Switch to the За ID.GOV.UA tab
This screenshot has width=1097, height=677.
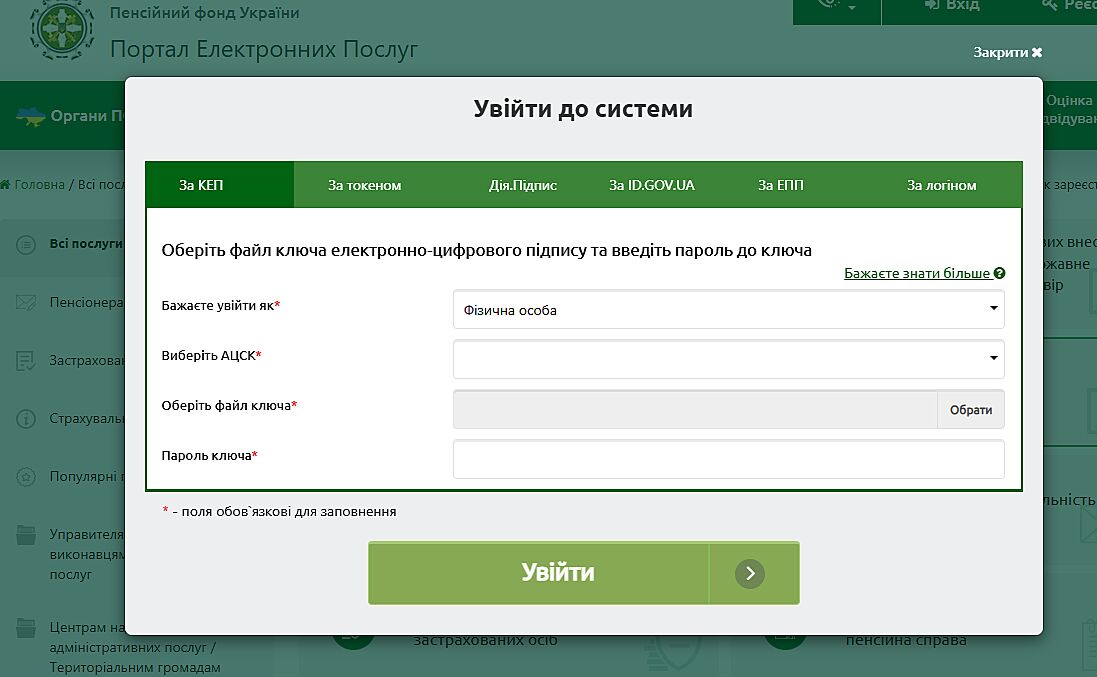651,185
